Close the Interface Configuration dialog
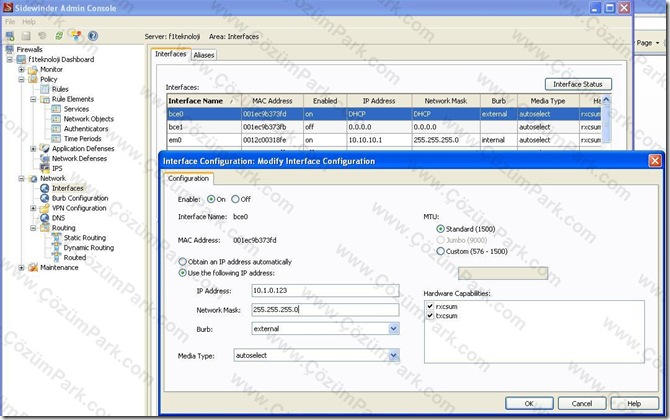 click(655, 161)
